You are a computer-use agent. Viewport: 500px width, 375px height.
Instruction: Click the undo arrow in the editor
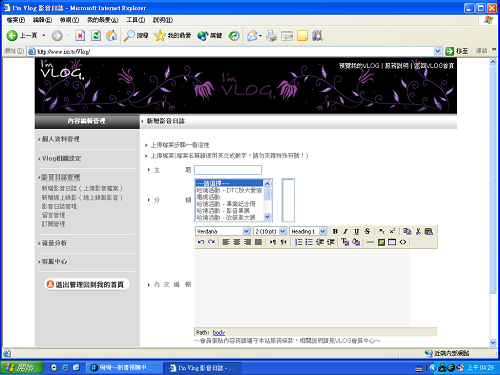coord(201,242)
